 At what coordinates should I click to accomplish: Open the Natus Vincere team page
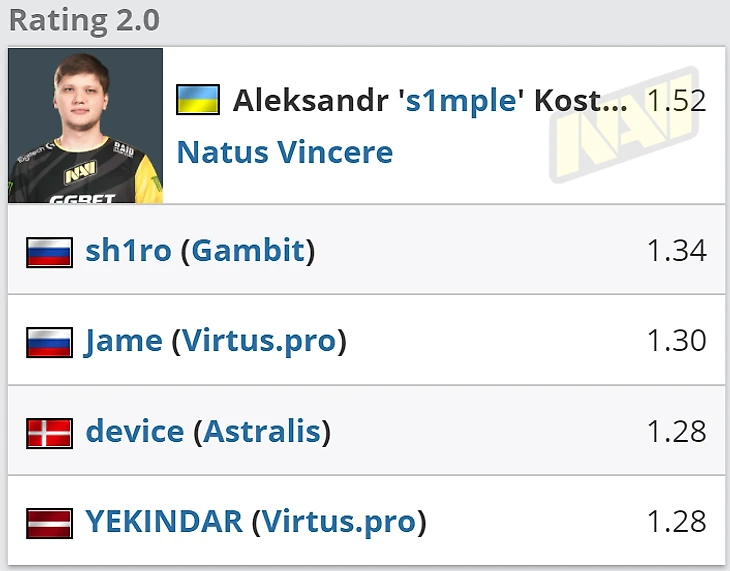pos(284,152)
